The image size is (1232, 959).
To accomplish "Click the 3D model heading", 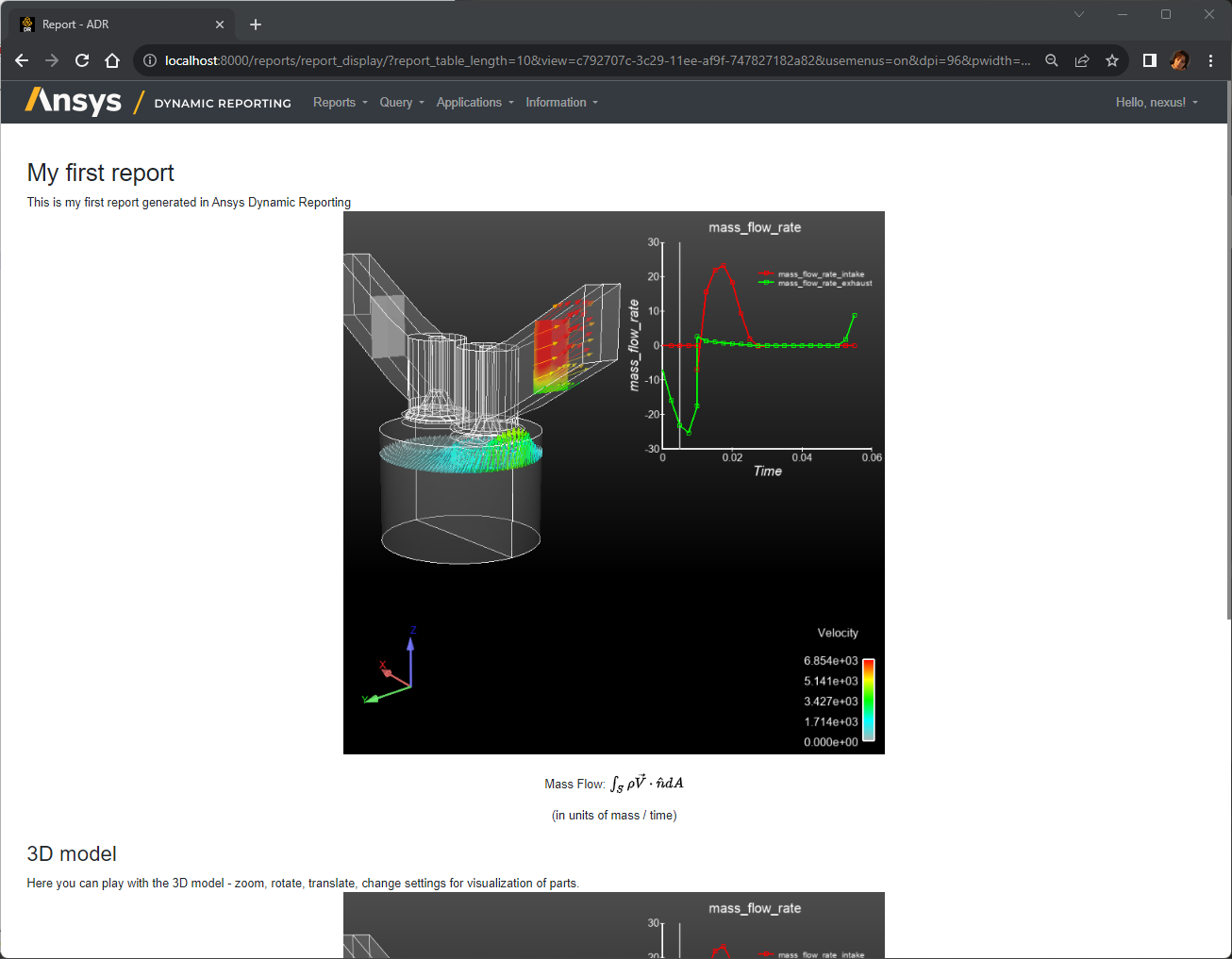I will (x=72, y=853).
